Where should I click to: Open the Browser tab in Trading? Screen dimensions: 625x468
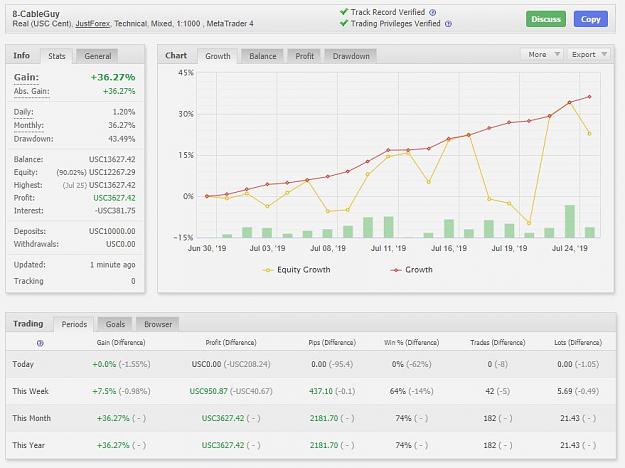coord(158,324)
